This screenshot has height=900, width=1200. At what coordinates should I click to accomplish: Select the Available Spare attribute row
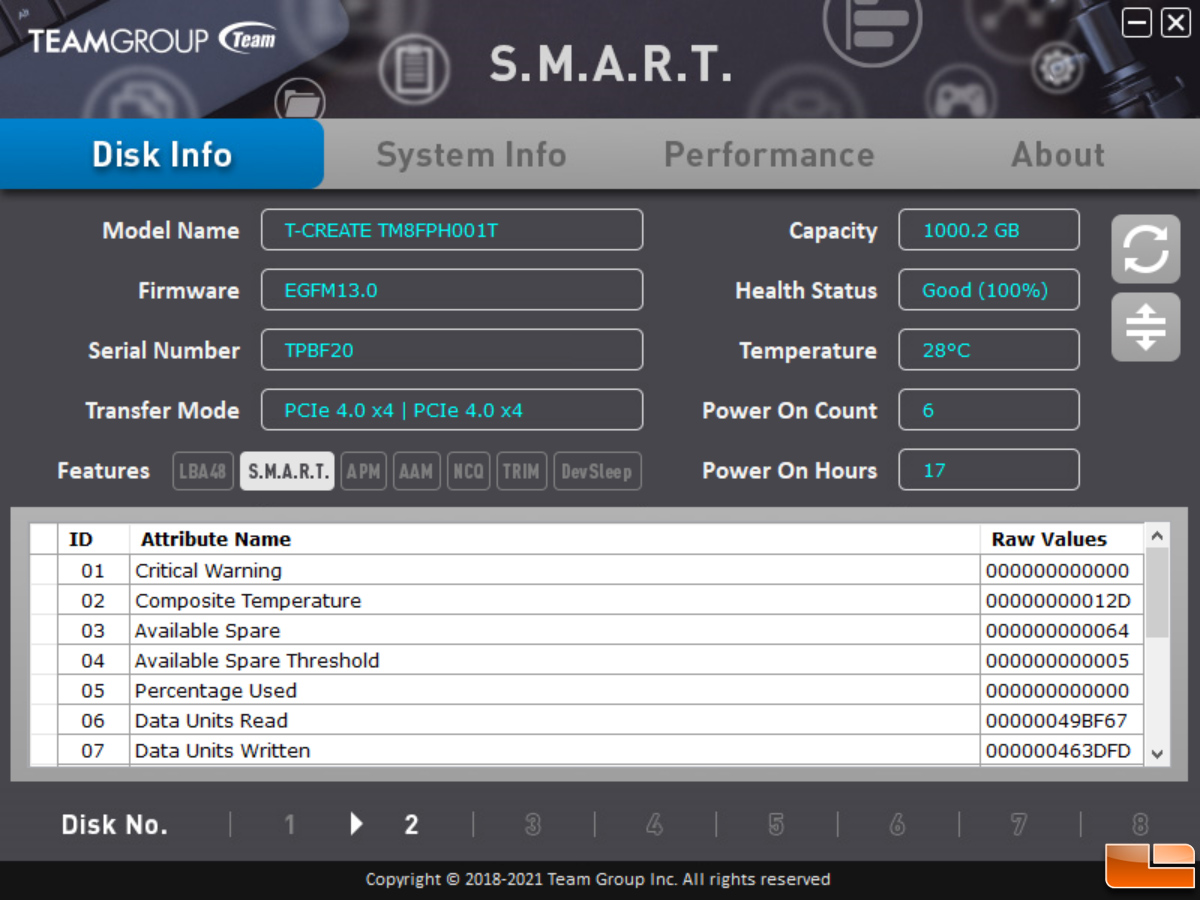(587, 631)
